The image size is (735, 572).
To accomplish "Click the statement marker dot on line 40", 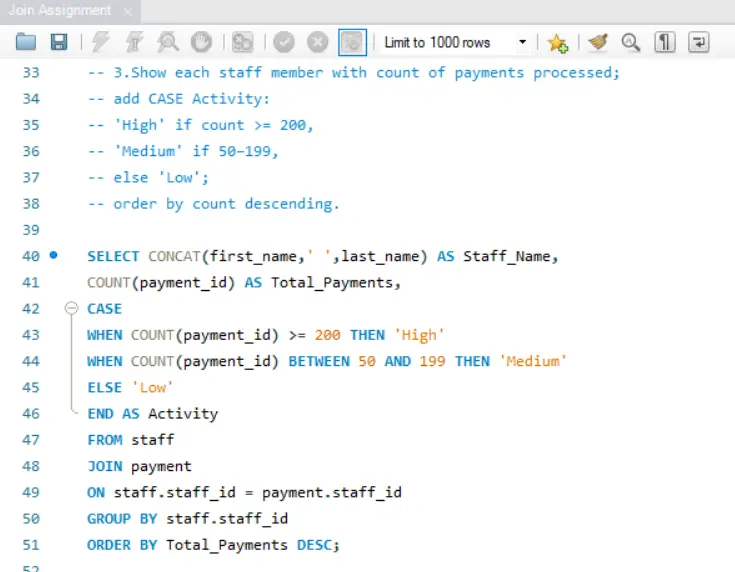I will [53, 255].
